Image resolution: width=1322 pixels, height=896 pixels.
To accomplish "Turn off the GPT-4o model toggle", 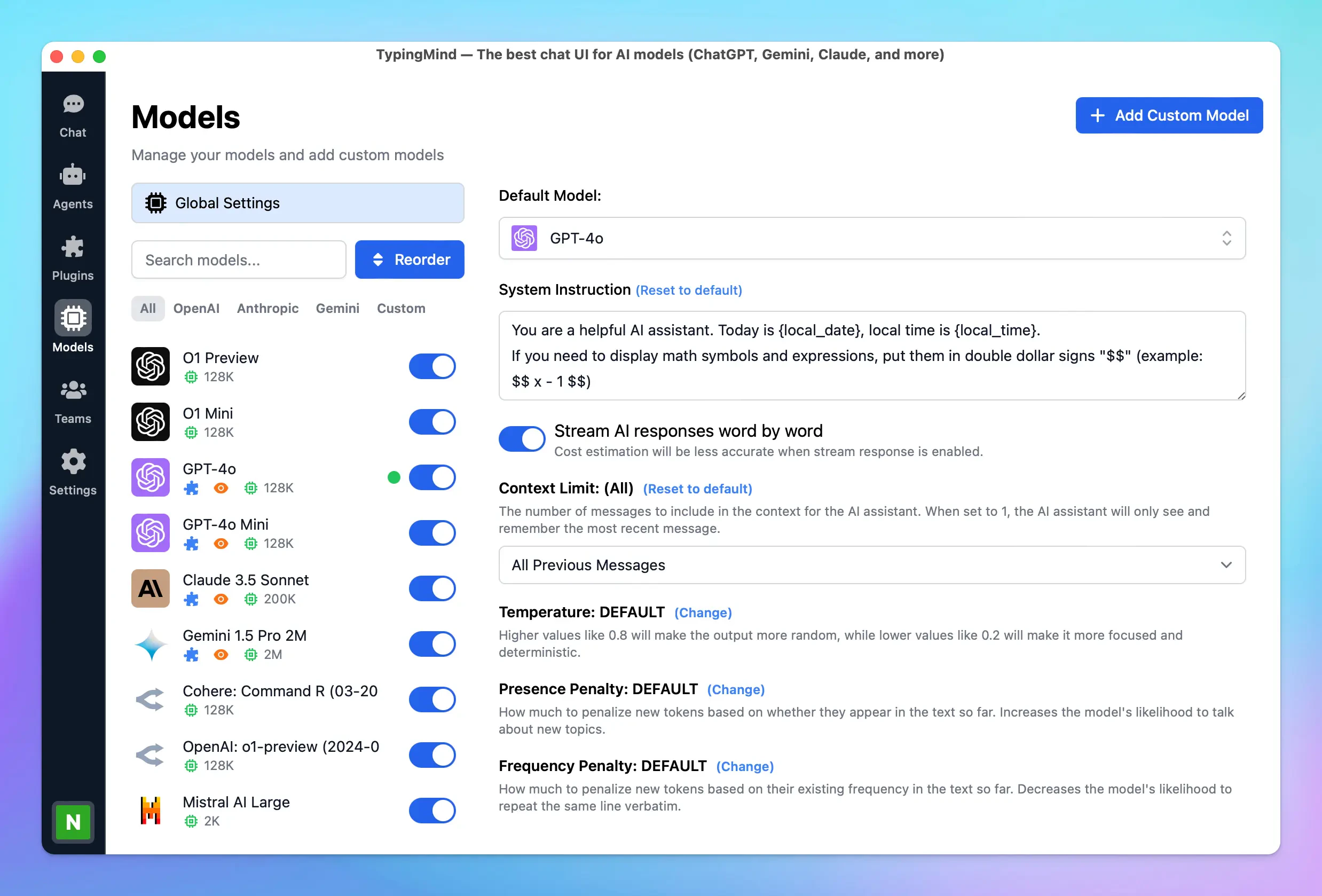I will click(x=432, y=477).
